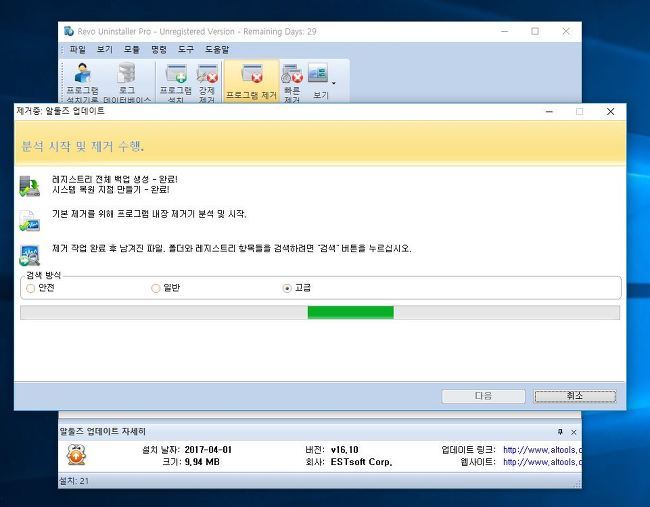This screenshot has width=650, height=507.
Task: Select the 고급 scan mode radio button
Action: click(x=286, y=288)
